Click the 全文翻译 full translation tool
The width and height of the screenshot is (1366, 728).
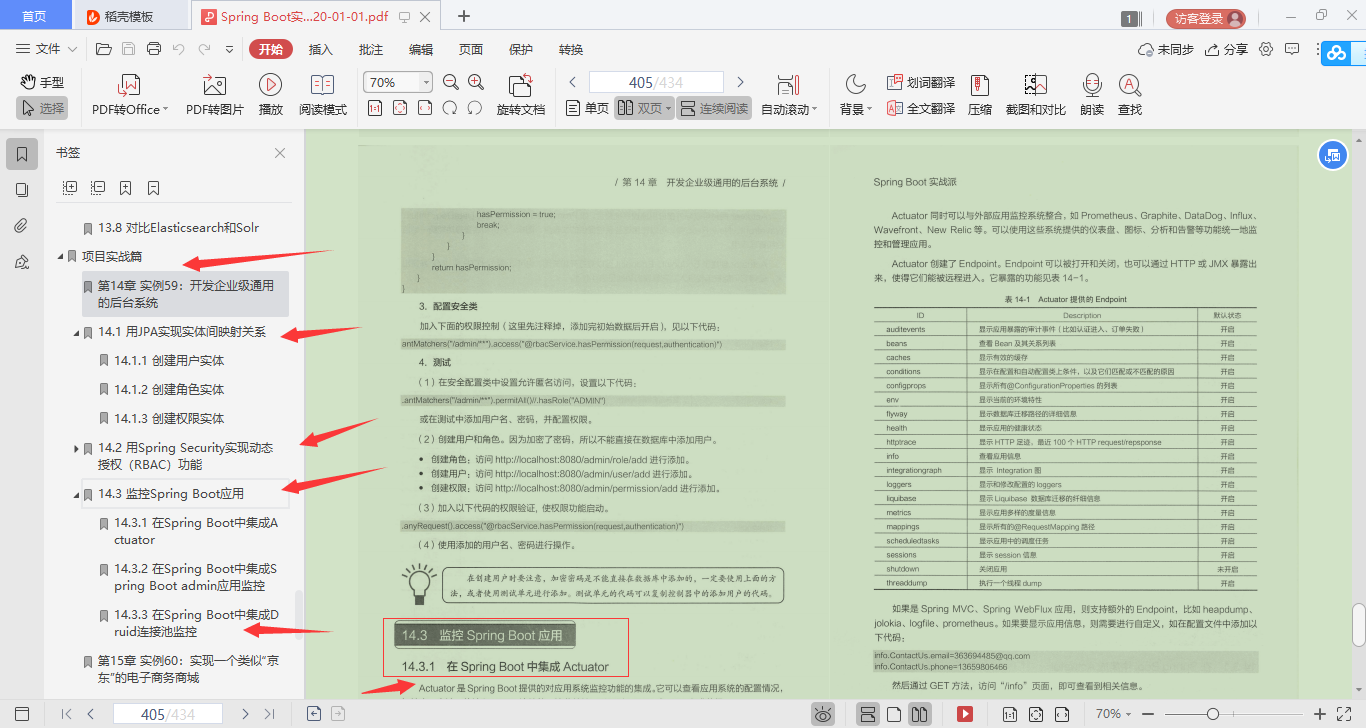click(921, 109)
